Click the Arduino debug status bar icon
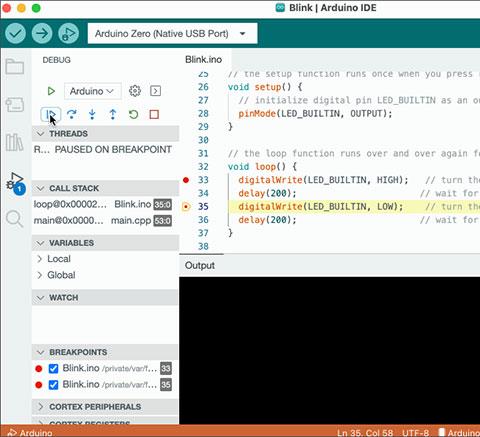Image resolution: width=480 pixels, height=437 pixels. tap(12, 433)
